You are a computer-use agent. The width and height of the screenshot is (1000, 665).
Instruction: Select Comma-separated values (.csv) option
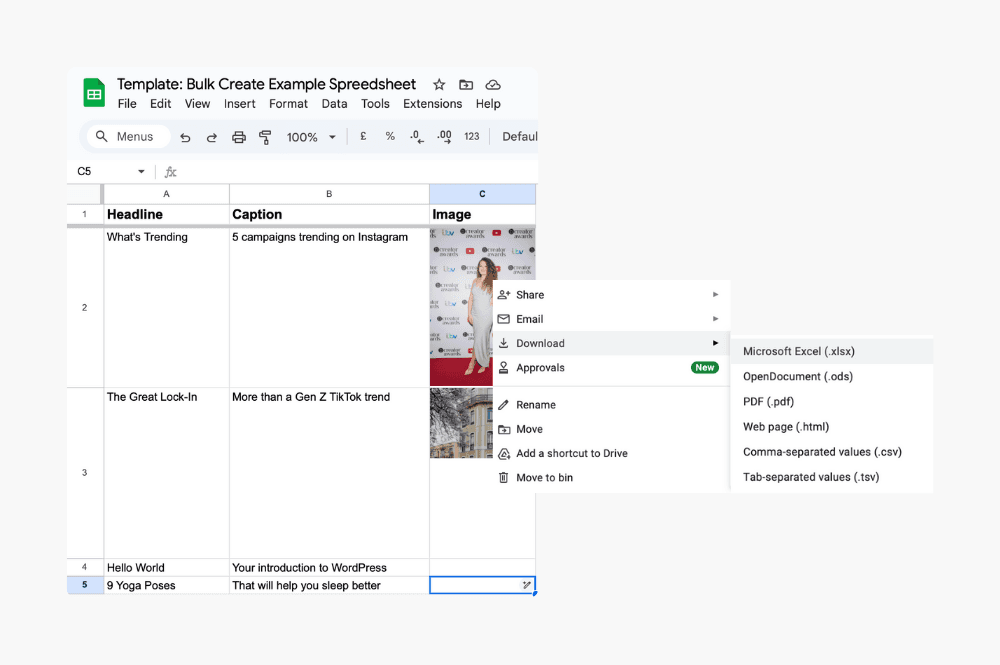(822, 452)
